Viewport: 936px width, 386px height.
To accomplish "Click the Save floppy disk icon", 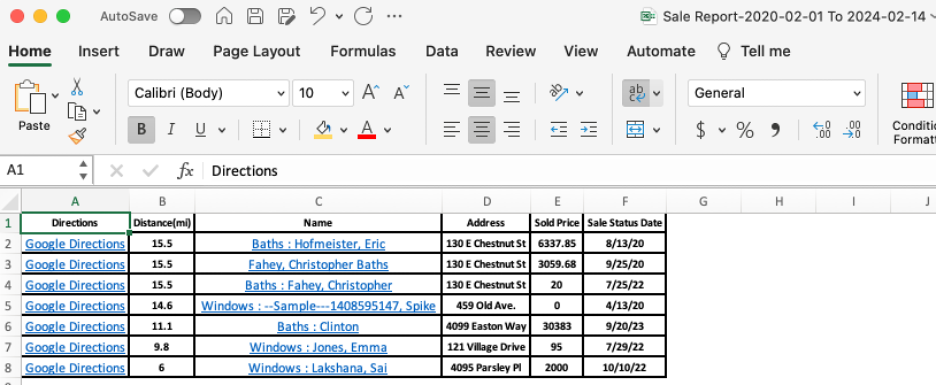I will point(255,16).
